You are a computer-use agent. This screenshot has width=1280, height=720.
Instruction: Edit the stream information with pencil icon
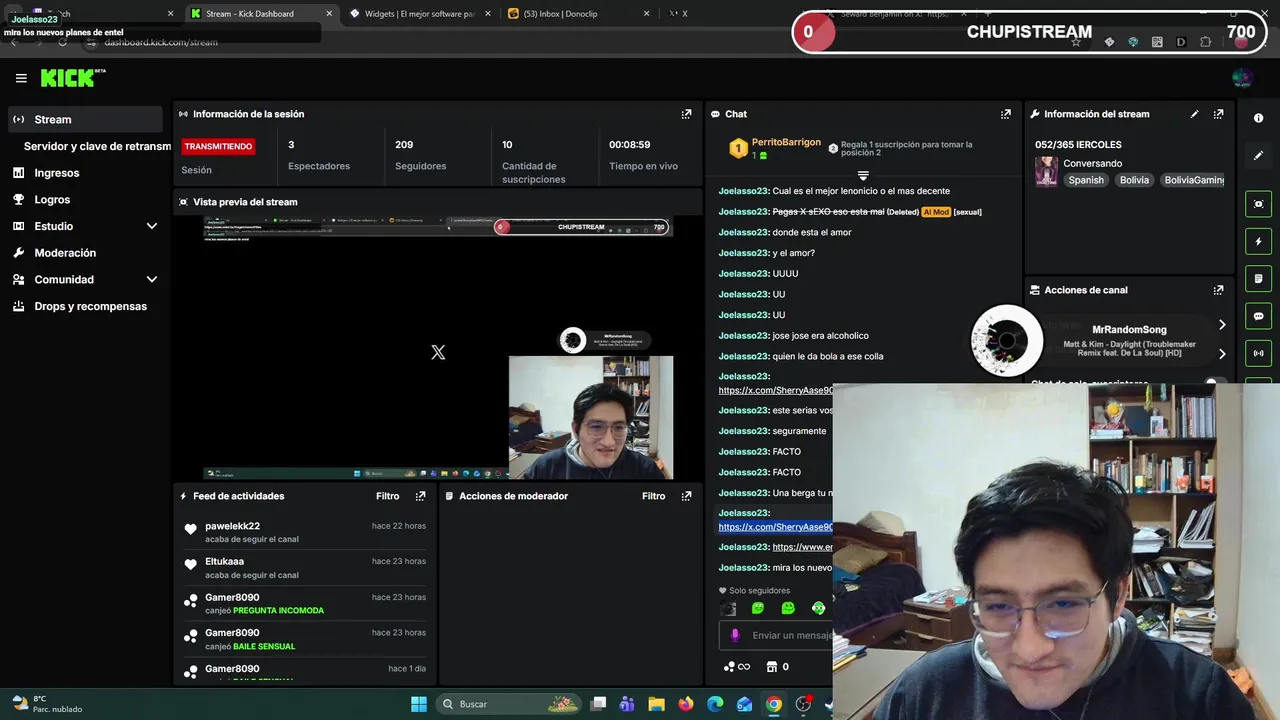(x=1194, y=114)
